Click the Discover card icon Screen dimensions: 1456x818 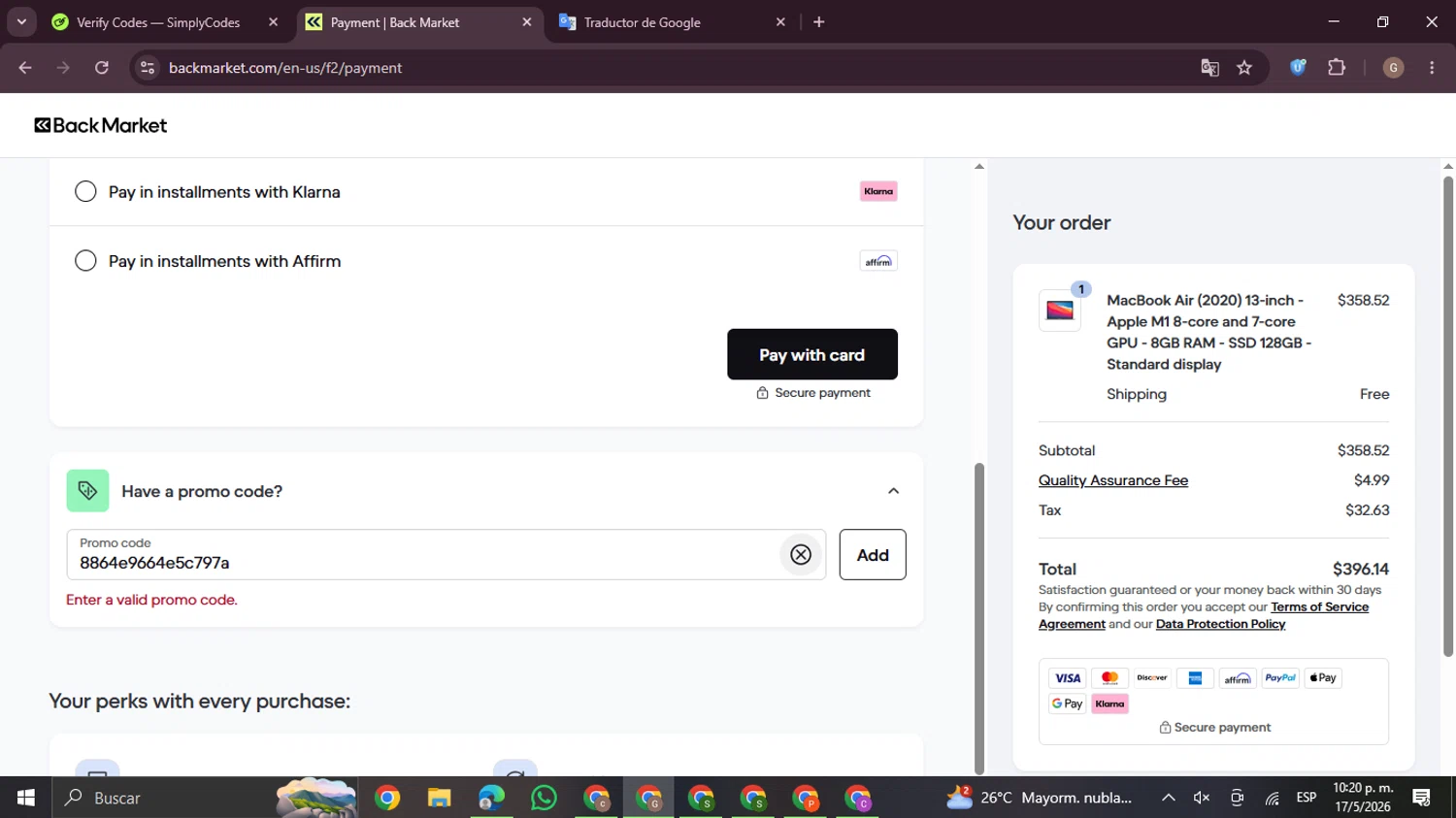1152,678
